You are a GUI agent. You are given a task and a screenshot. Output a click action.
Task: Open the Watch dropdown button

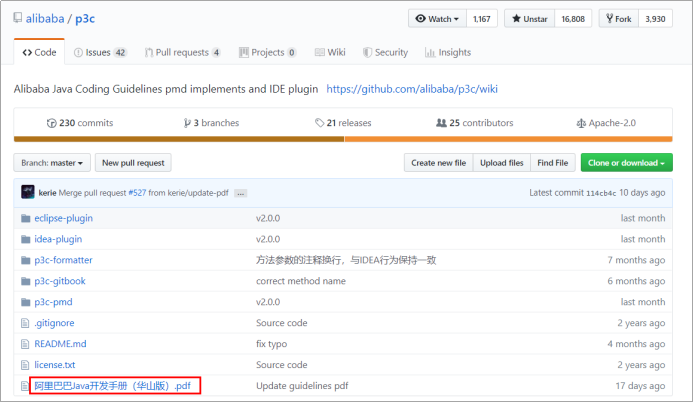[x=437, y=19]
